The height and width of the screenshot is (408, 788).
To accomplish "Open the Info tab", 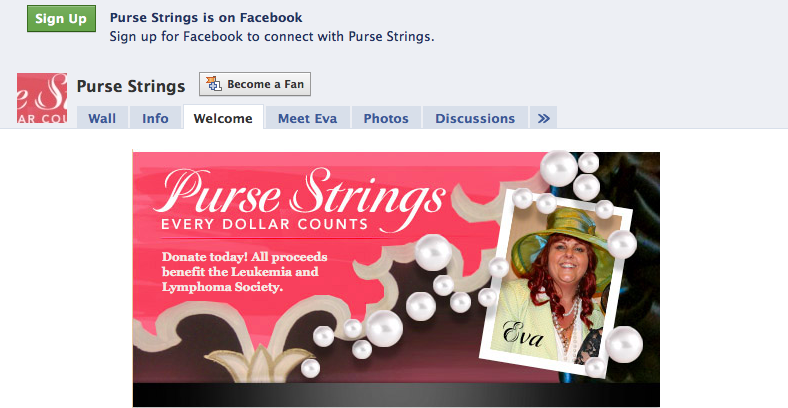I will 155,118.
